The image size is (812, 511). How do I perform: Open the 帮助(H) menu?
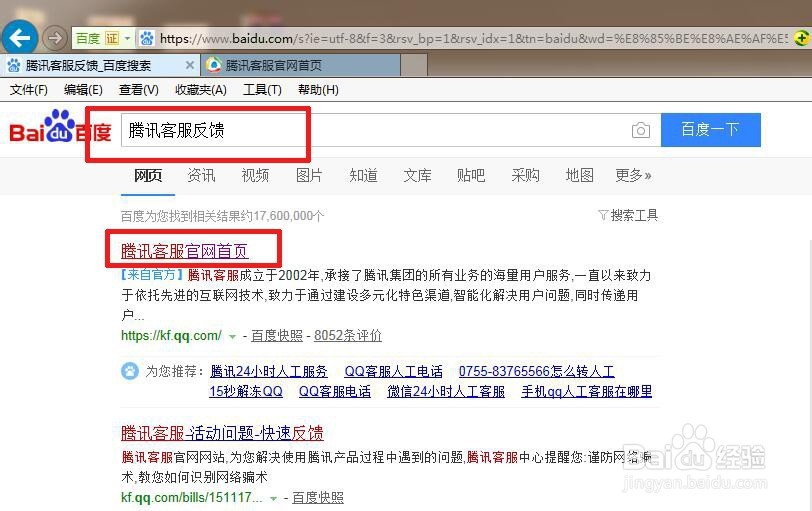click(318, 90)
